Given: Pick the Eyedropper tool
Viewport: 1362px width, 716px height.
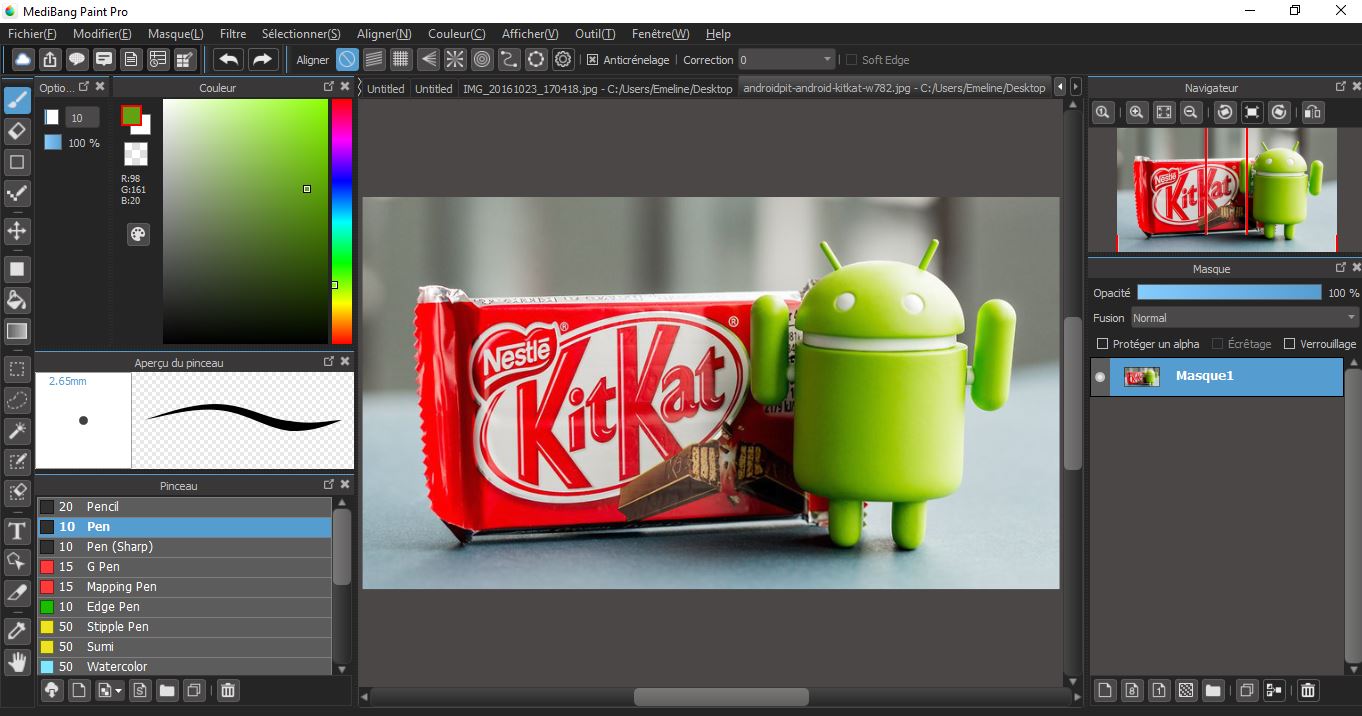Looking at the screenshot, I should 17,630.
